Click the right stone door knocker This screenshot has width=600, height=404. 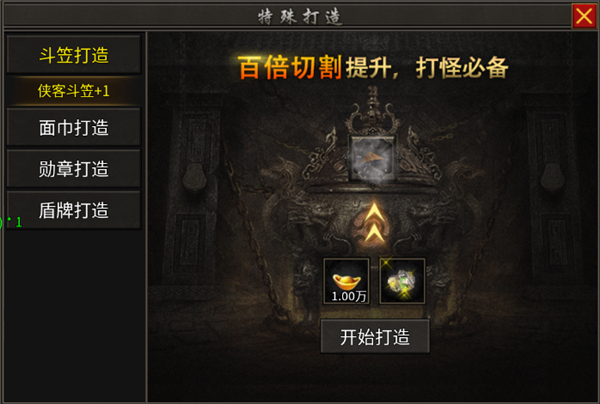[x=553, y=178]
